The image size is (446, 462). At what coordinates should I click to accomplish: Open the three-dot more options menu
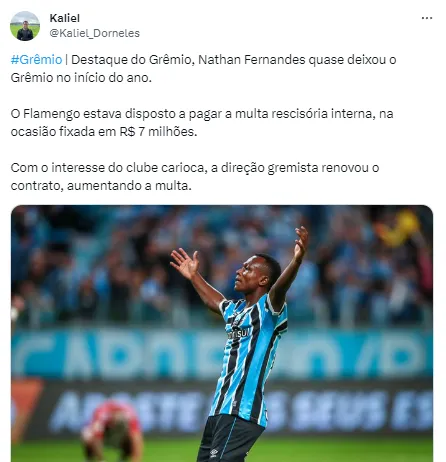pos(427,18)
